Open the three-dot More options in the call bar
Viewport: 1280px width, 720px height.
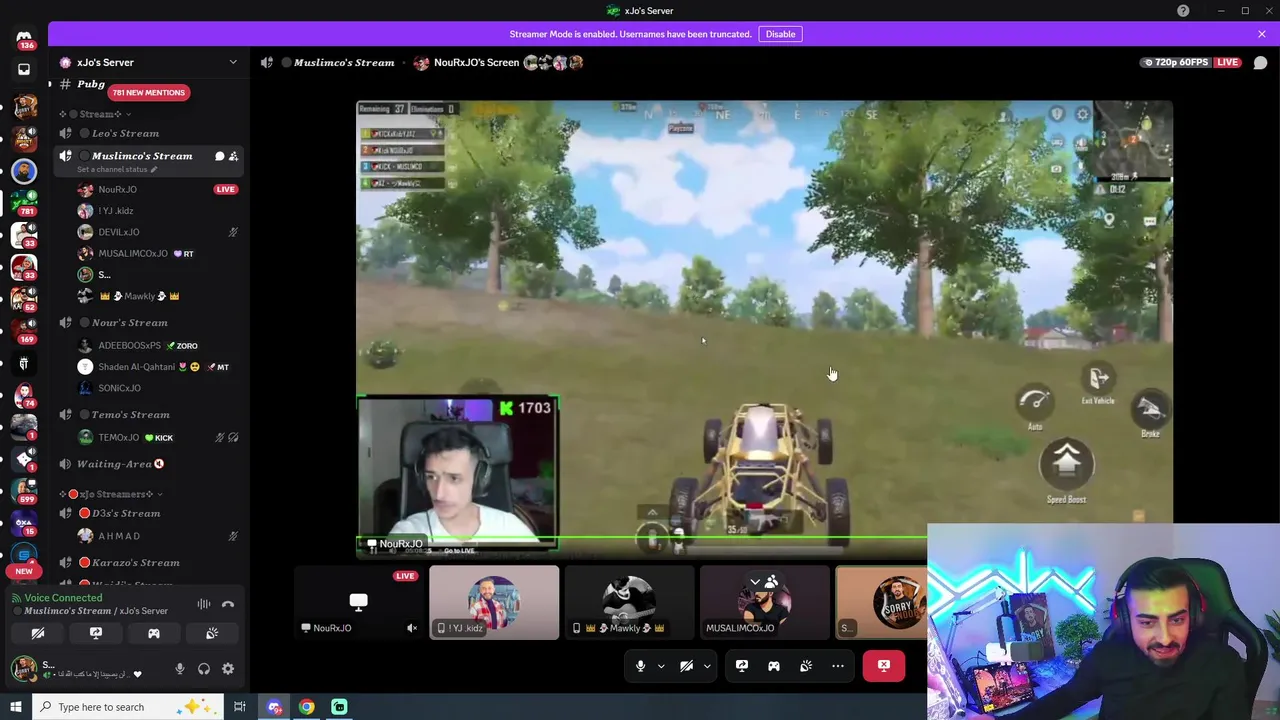[838, 666]
